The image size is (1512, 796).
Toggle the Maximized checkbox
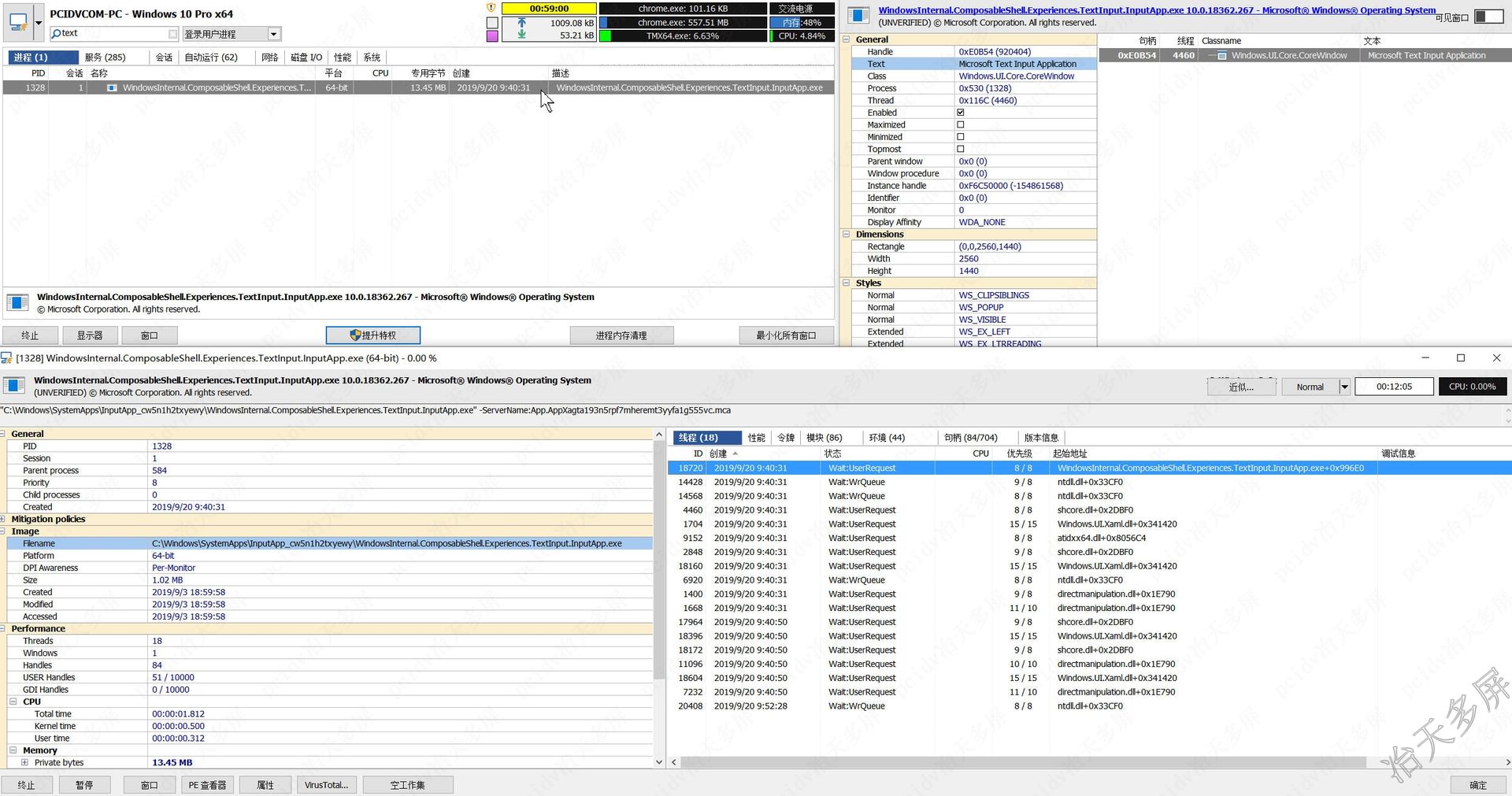point(960,125)
